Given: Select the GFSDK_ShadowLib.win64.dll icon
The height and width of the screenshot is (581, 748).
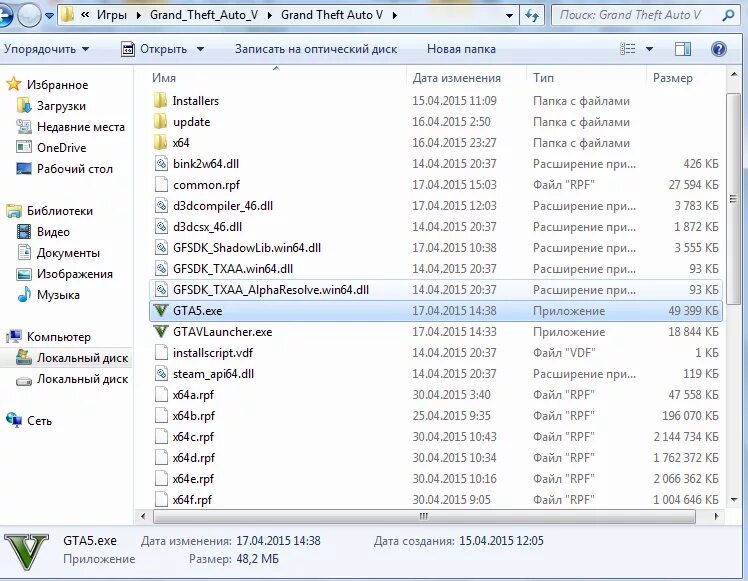Looking at the screenshot, I should coord(161,248).
